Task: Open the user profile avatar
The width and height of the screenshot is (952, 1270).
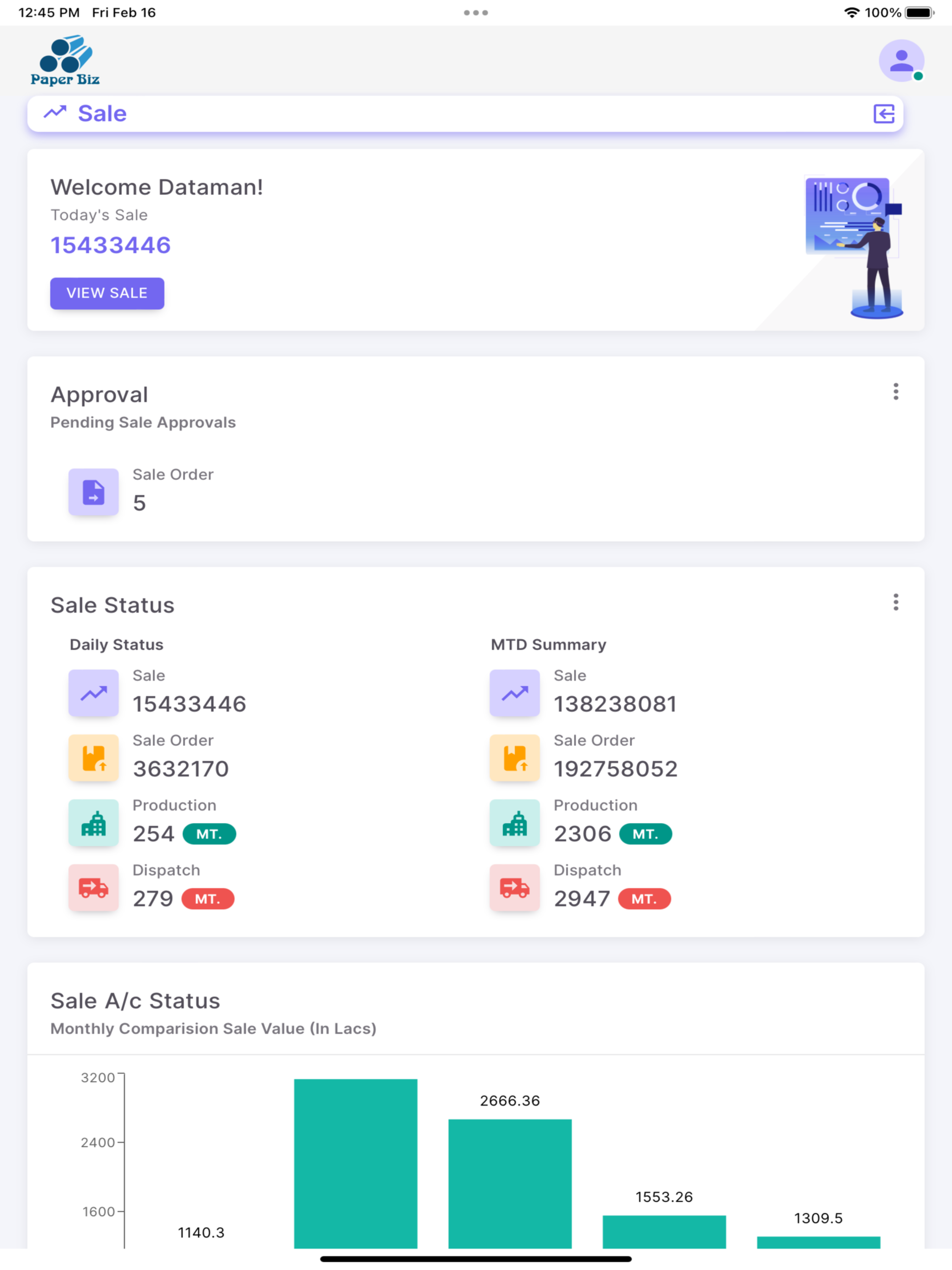Action: point(901,61)
